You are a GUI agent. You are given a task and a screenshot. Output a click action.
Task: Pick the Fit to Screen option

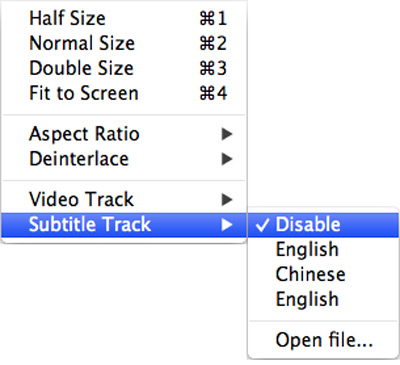[124, 93]
